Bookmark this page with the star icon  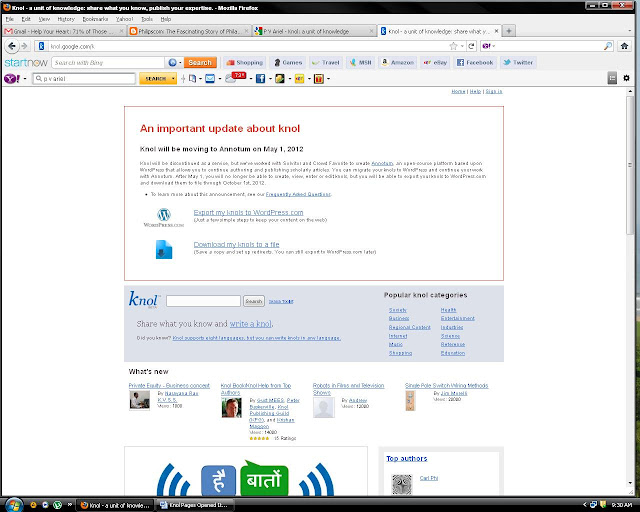(453, 46)
